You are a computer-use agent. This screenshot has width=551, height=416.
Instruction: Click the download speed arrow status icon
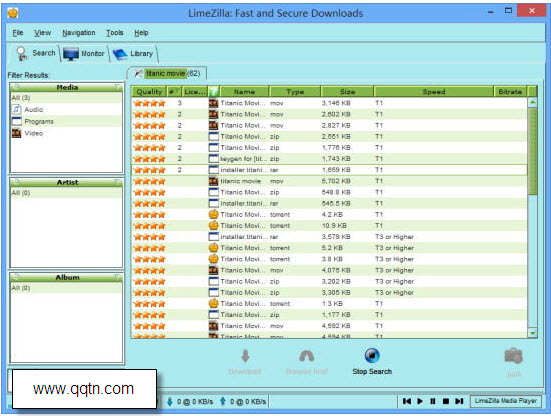170,401
